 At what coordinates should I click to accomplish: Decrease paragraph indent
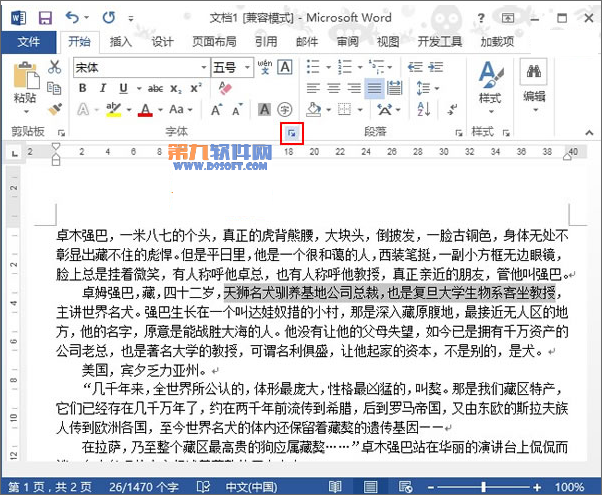pyautogui.click(x=415, y=67)
